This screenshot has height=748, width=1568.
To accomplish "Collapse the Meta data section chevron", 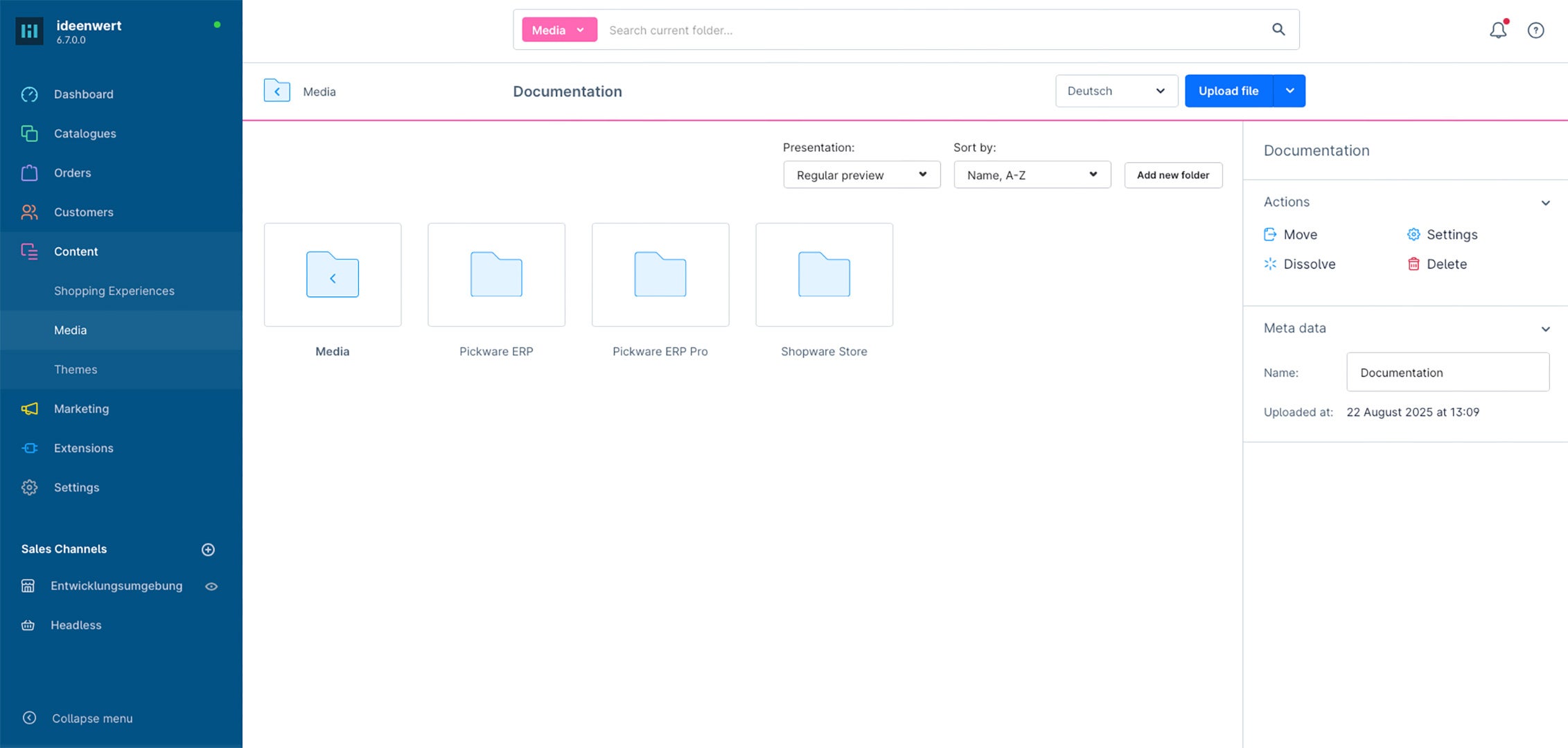I will pos(1545,329).
